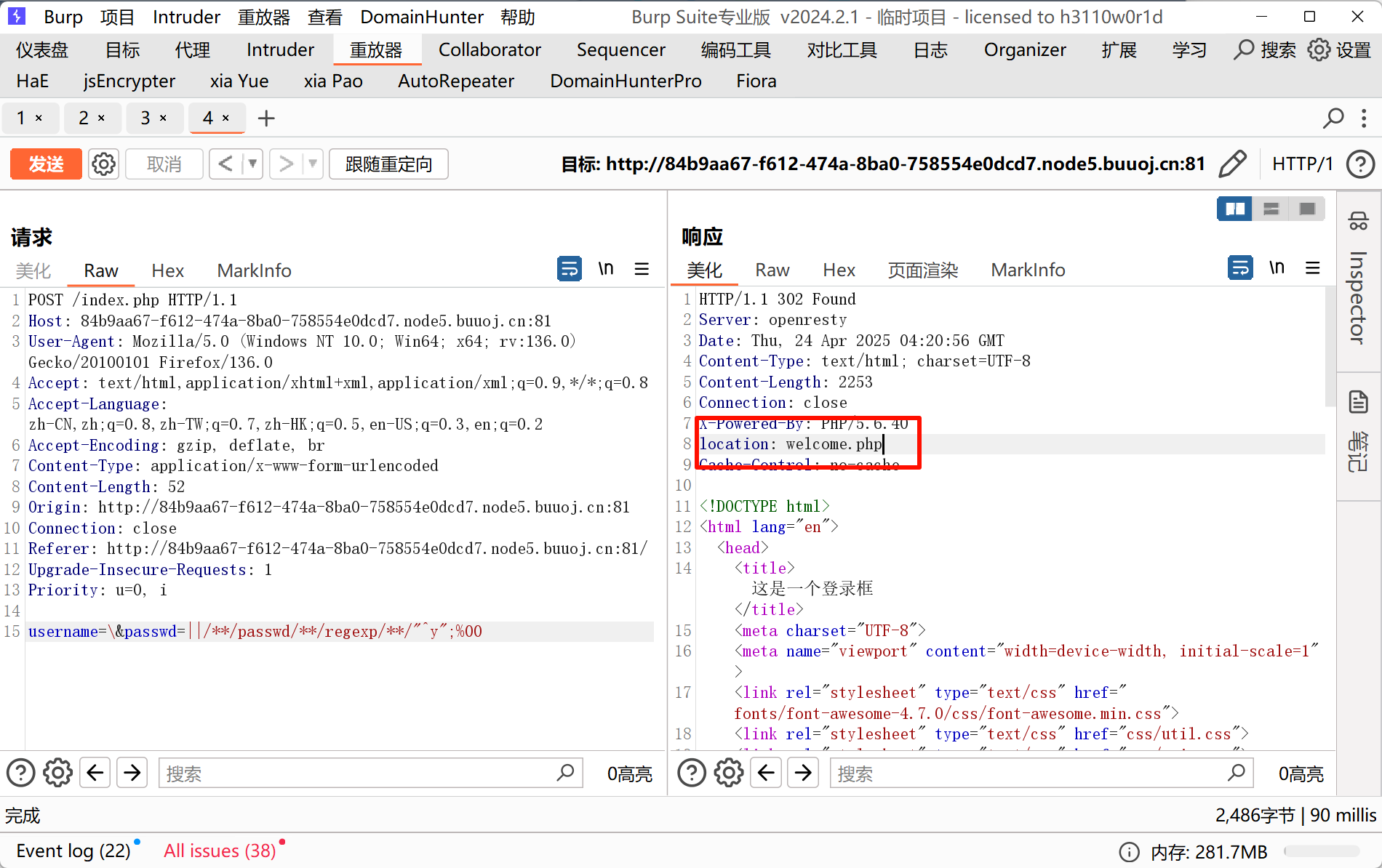The width and height of the screenshot is (1382, 868).
Task: Open Burp 设置 settings
Action: click(1340, 49)
